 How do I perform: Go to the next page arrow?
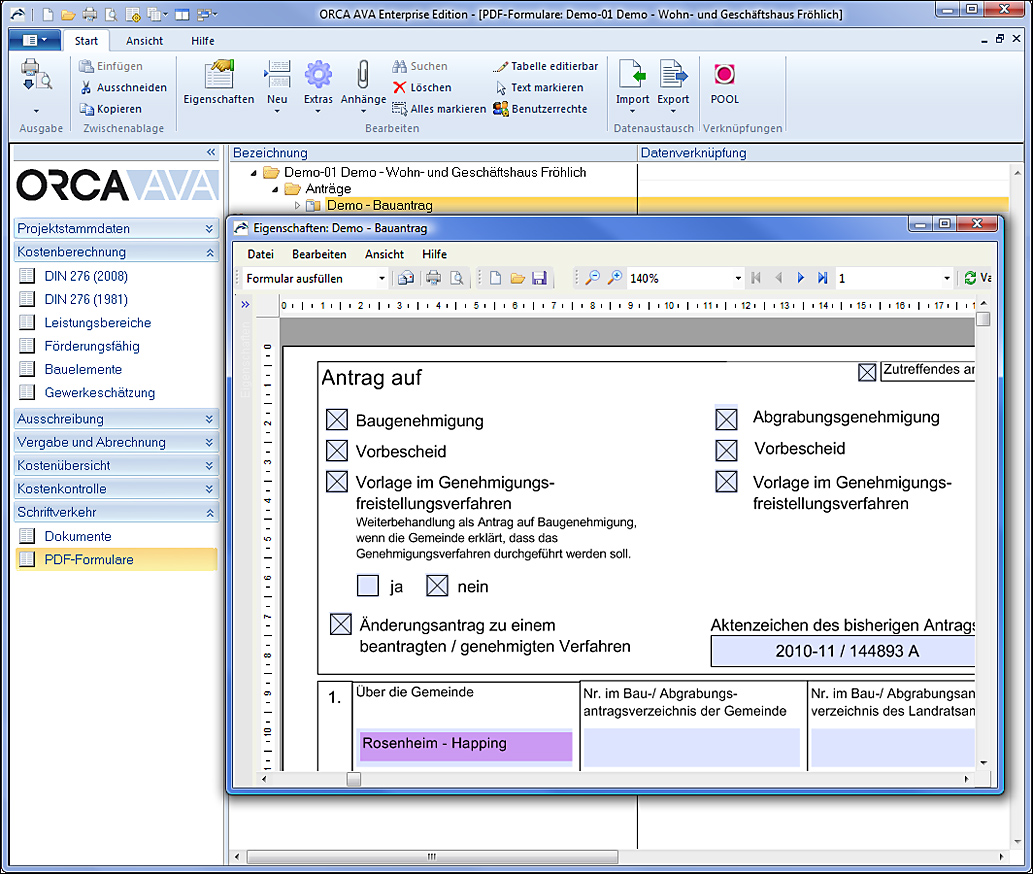(x=800, y=278)
